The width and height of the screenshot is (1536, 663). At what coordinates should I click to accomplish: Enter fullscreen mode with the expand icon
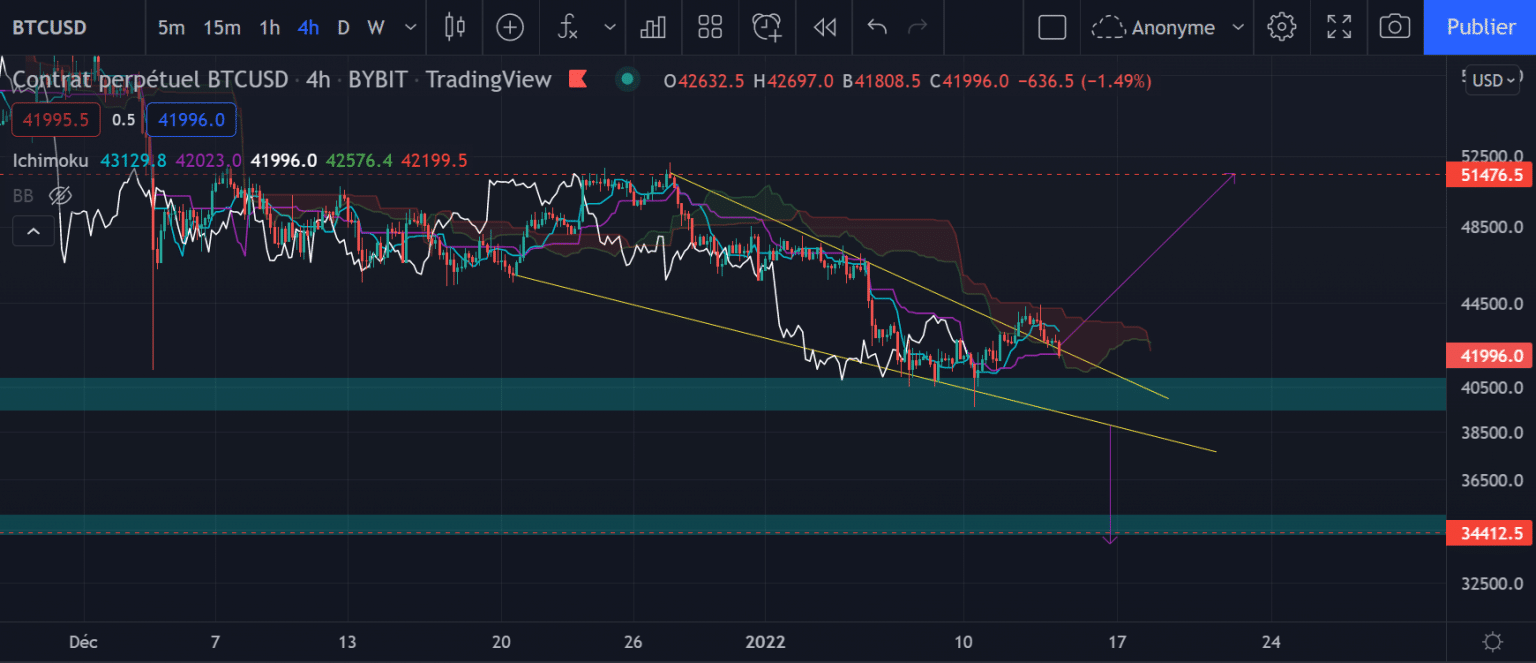[1338, 27]
